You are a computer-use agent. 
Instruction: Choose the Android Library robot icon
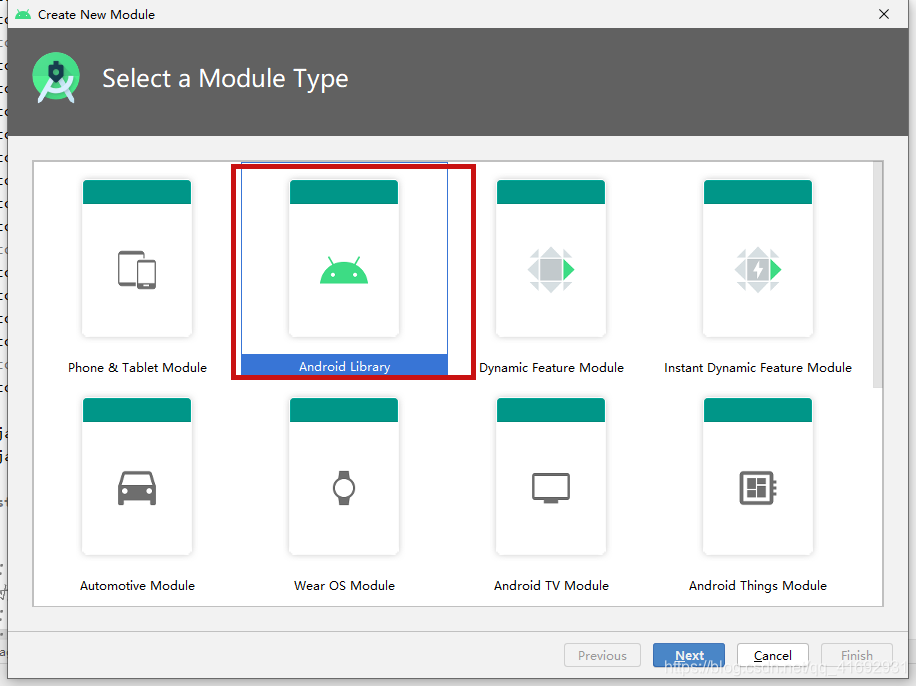pos(344,271)
